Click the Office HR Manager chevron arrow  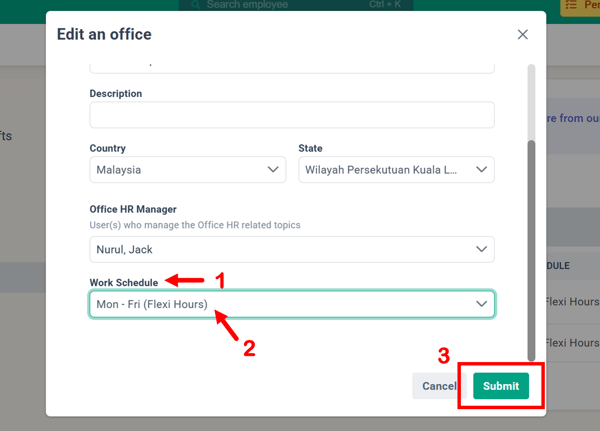coord(482,249)
